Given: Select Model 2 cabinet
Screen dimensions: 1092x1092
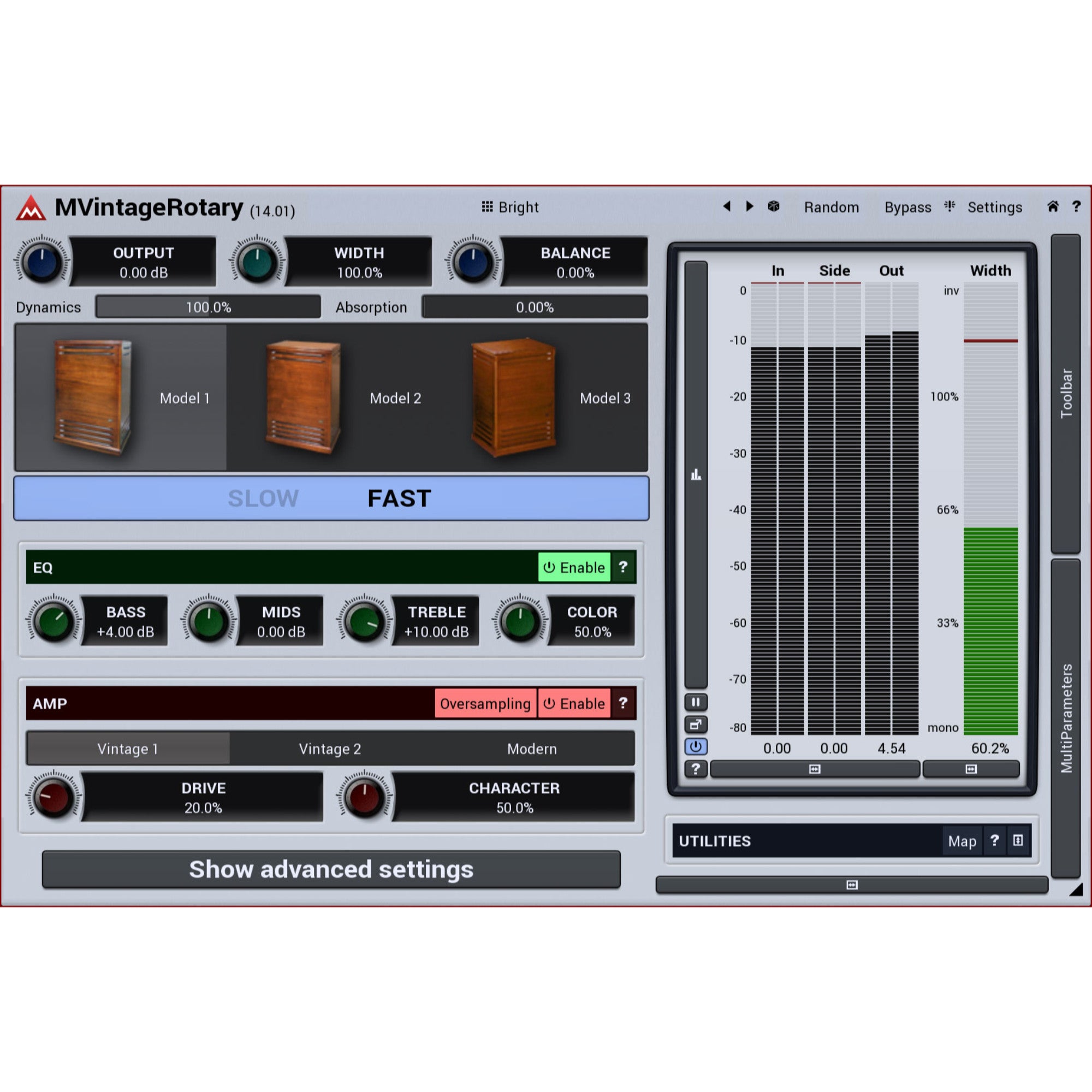Looking at the screenshot, I should click(332, 397).
